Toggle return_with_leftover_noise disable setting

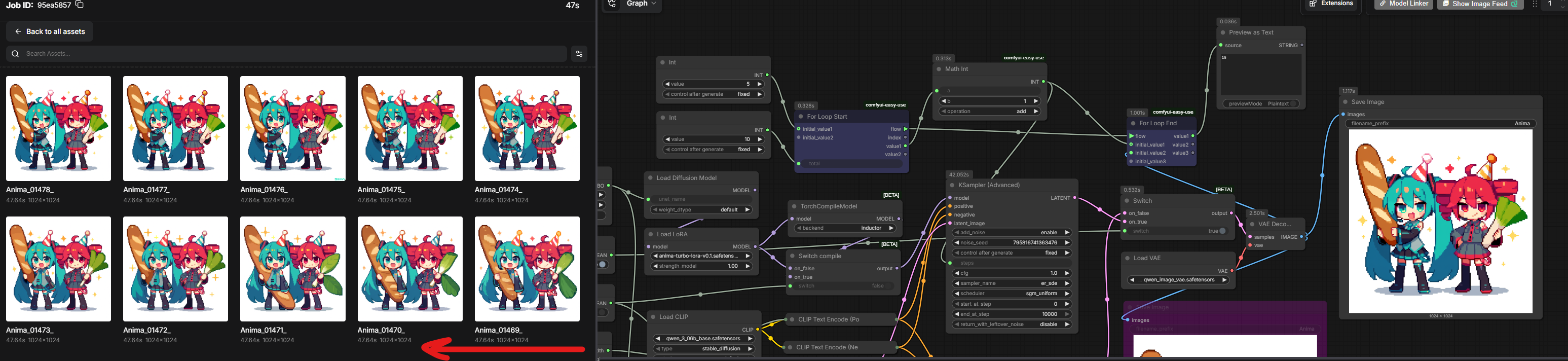1011,324
